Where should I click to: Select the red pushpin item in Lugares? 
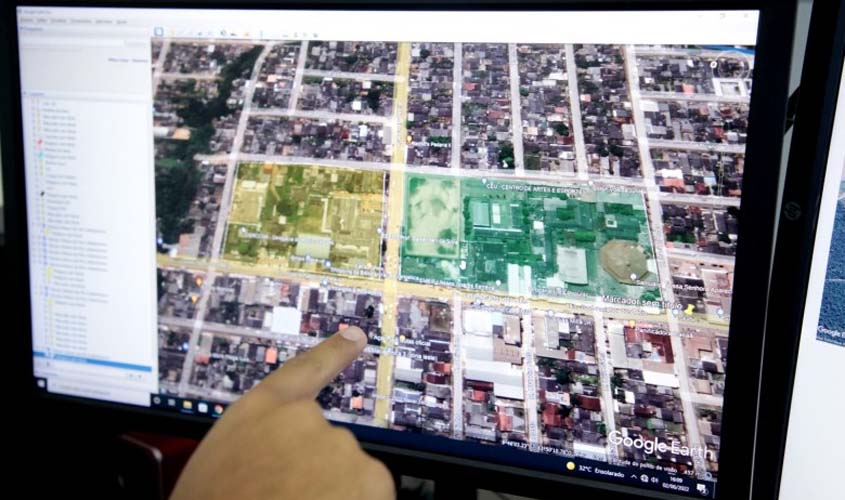point(40,143)
